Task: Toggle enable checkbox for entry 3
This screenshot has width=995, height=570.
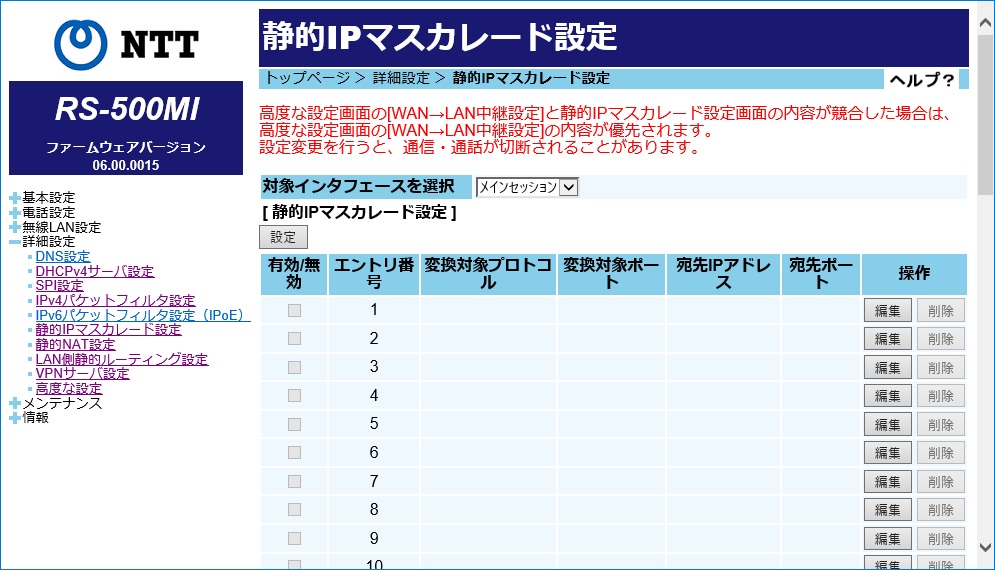Action: [294, 368]
